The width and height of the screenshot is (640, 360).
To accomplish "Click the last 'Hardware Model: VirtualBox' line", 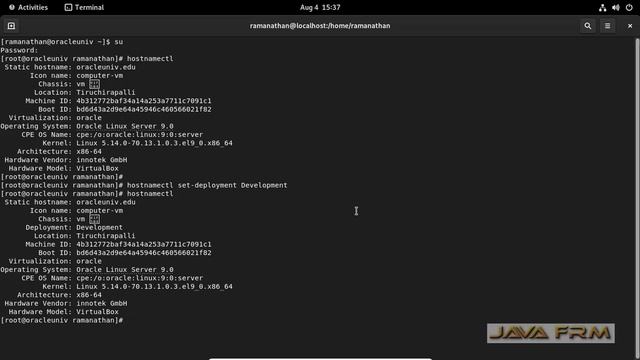I will [x=64, y=312].
